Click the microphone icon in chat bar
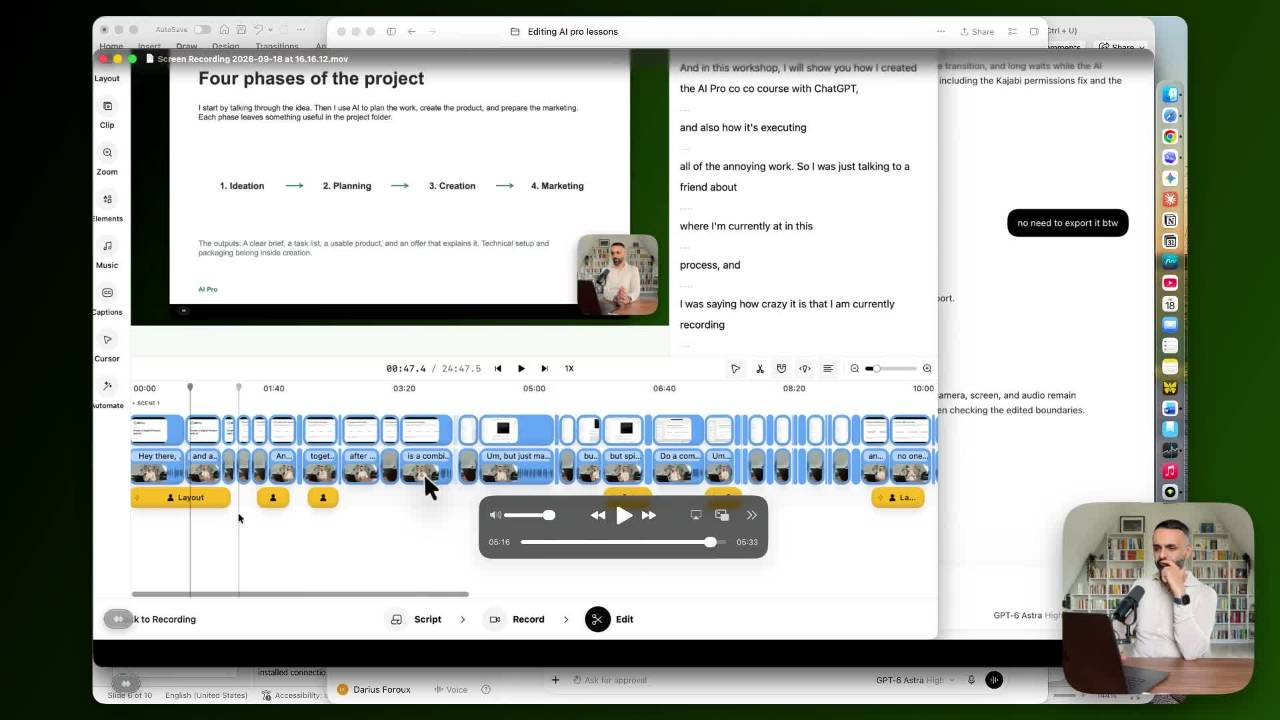The width and height of the screenshot is (1280, 720). click(x=971, y=680)
